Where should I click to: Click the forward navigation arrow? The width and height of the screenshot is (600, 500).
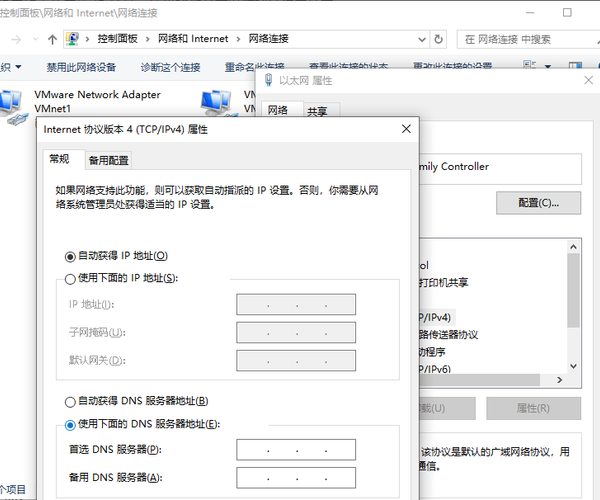16,39
